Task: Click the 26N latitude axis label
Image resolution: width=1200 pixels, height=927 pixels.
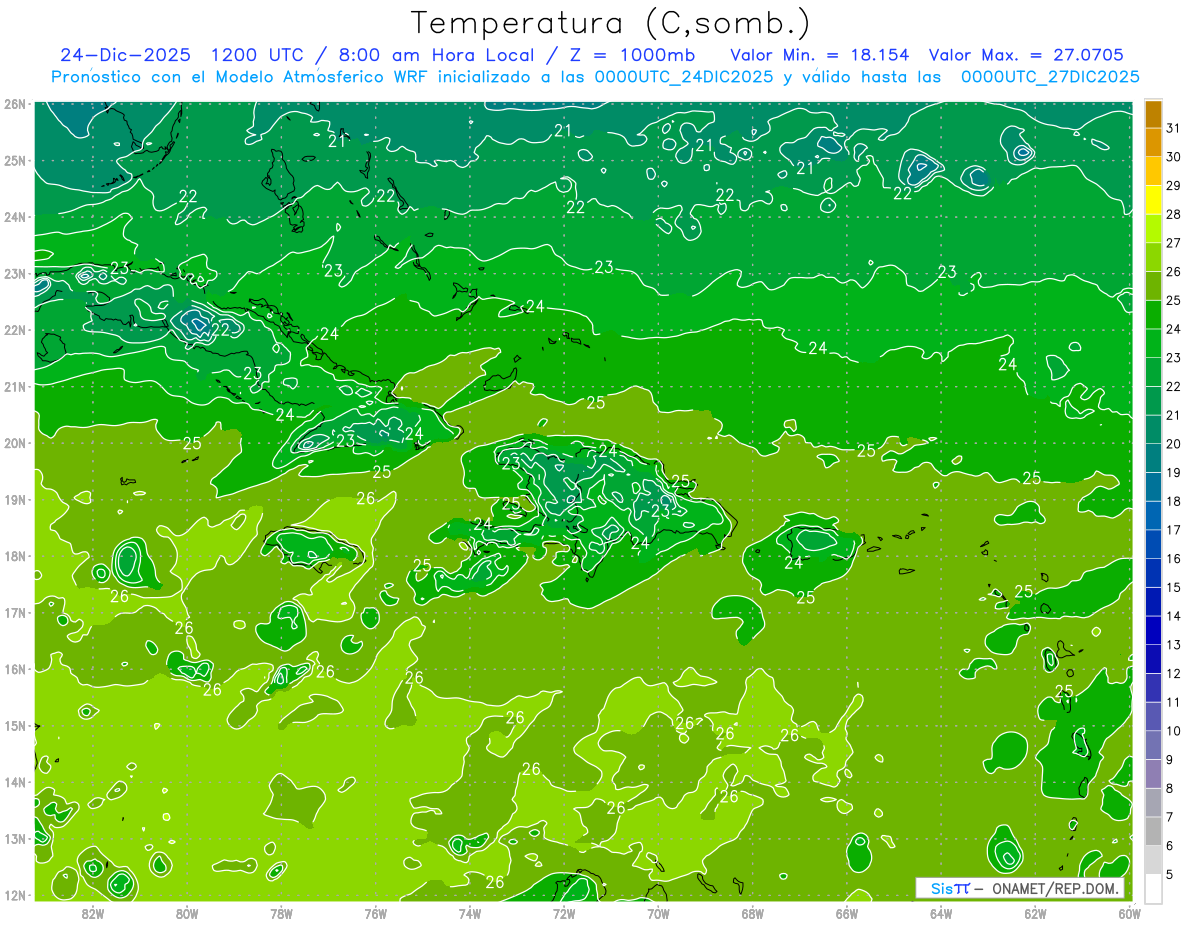Action: 15,104
